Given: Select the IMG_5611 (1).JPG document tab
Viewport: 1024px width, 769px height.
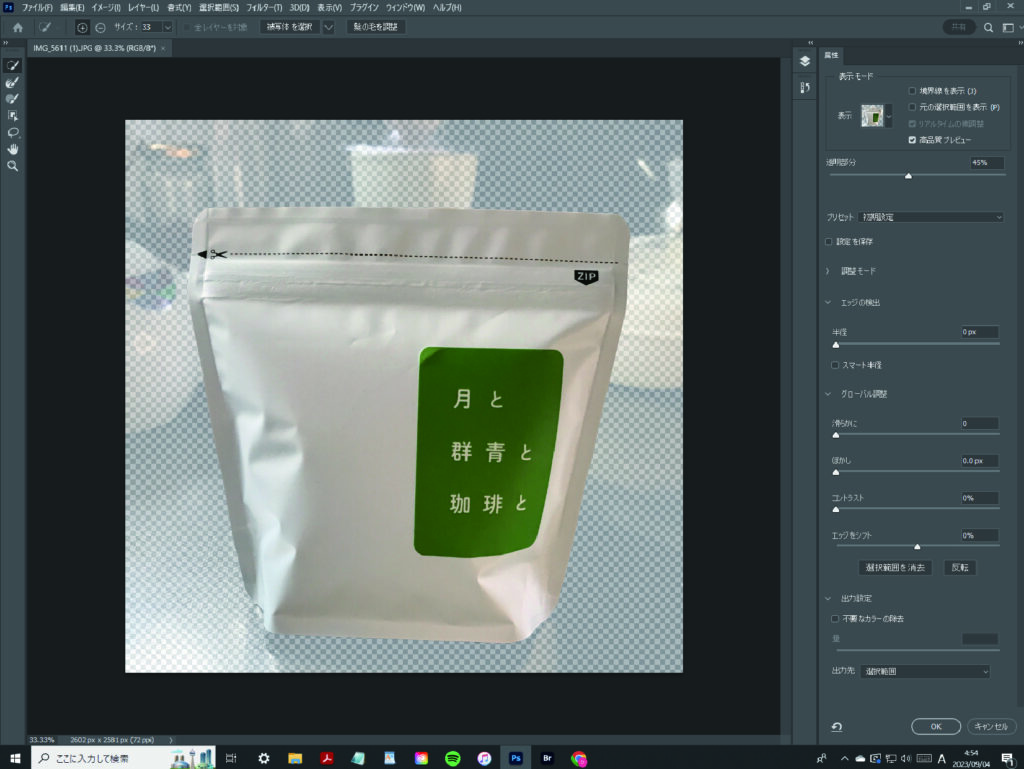Looking at the screenshot, I should [x=95, y=48].
